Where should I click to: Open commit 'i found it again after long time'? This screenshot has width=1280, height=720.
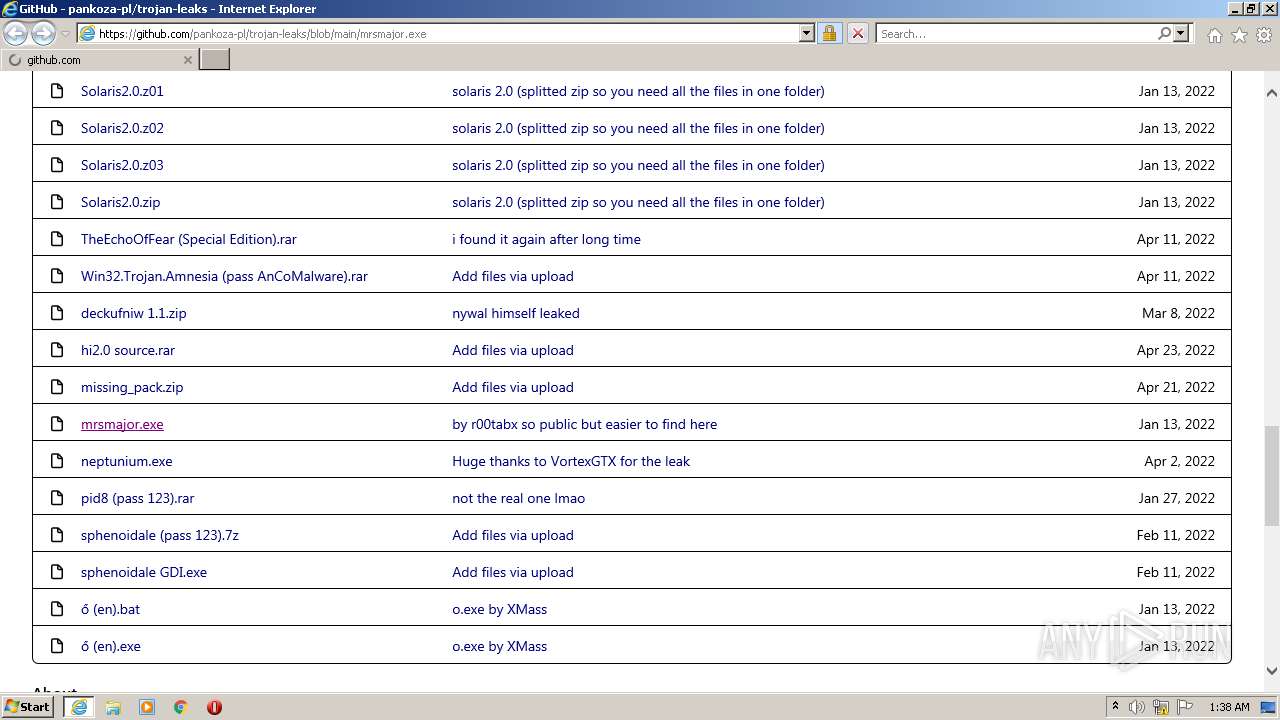546,239
